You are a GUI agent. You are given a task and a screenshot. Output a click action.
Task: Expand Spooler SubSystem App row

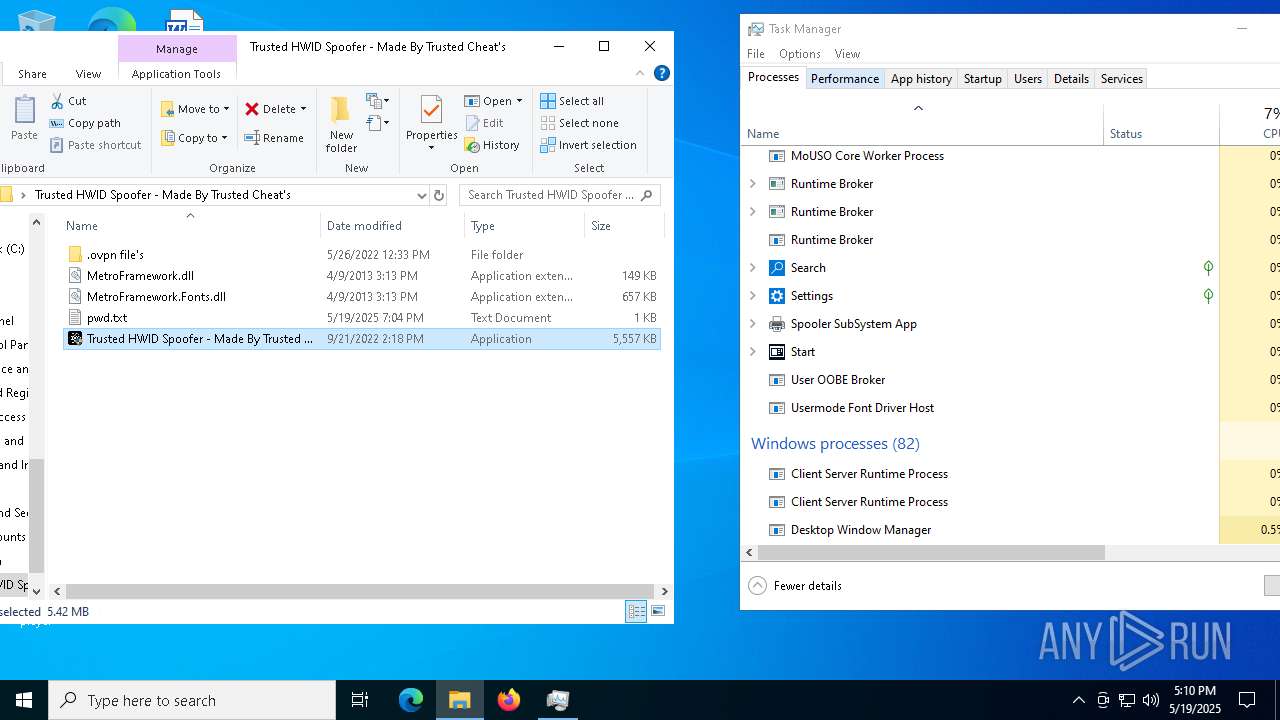point(753,324)
